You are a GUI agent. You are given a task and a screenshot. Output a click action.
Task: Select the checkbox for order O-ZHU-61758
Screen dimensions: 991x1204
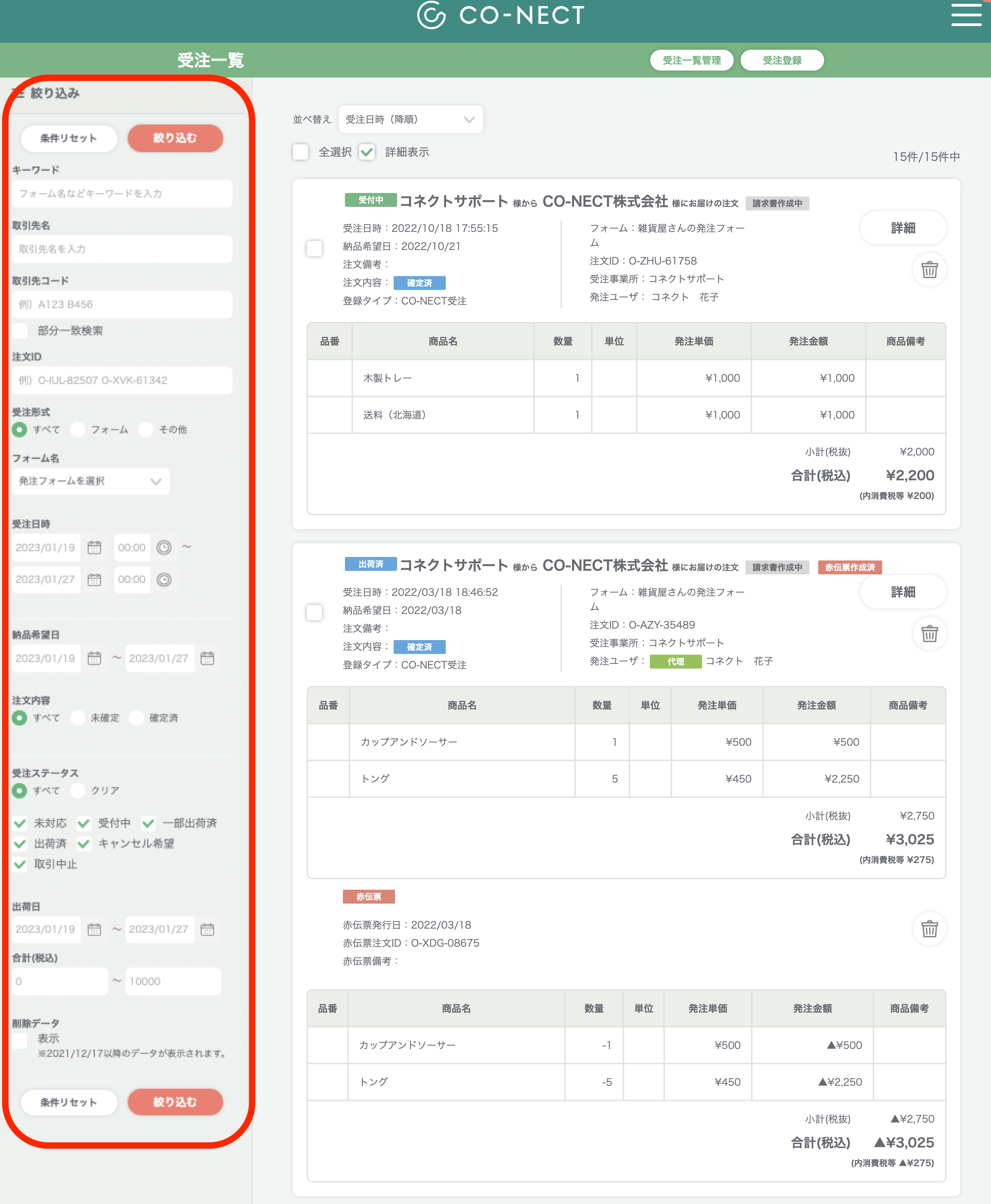[x=315, y=248]
